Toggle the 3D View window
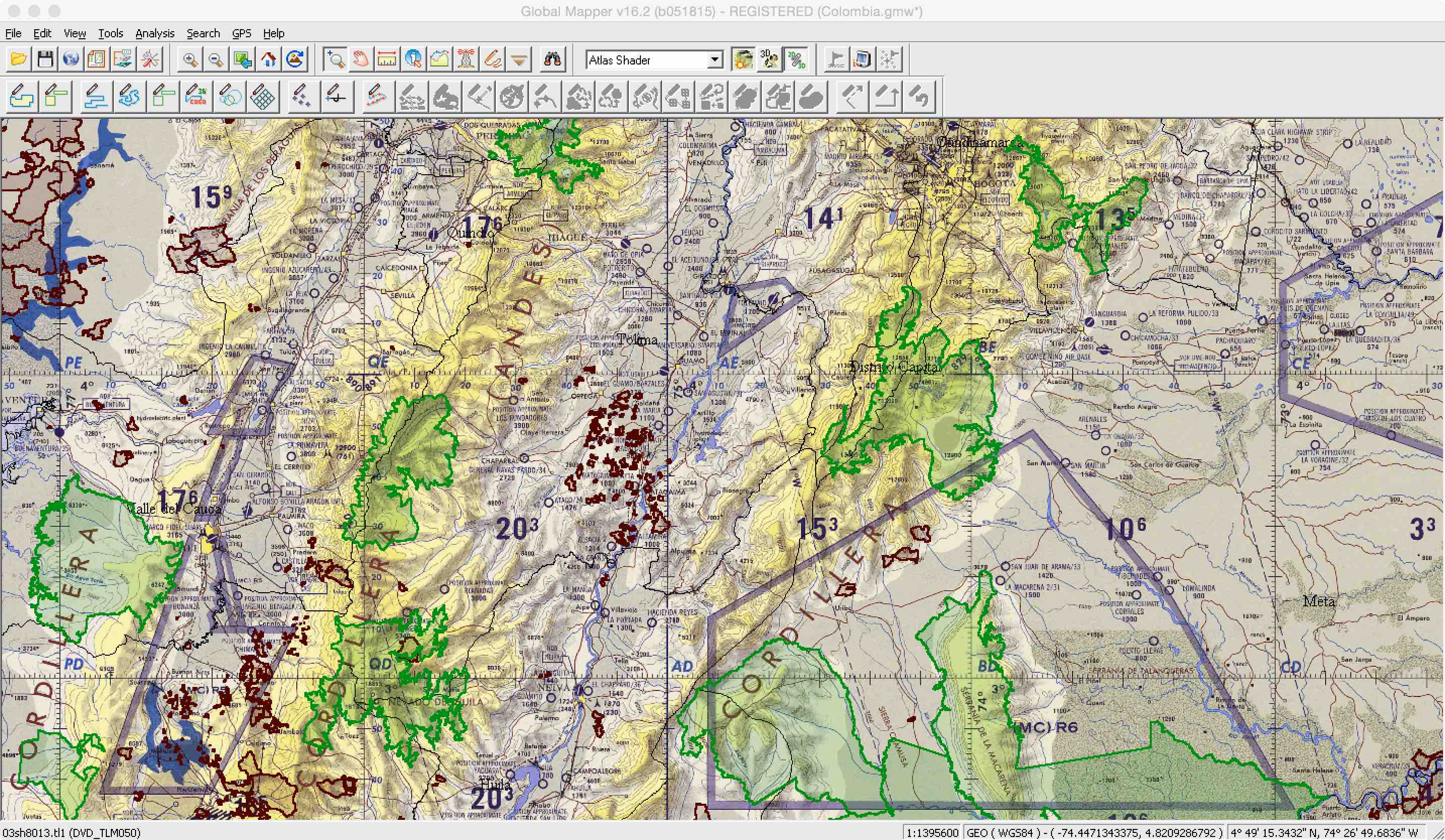Image resolution: width=1445 pixels, height=840 pixels. [769, 59]
